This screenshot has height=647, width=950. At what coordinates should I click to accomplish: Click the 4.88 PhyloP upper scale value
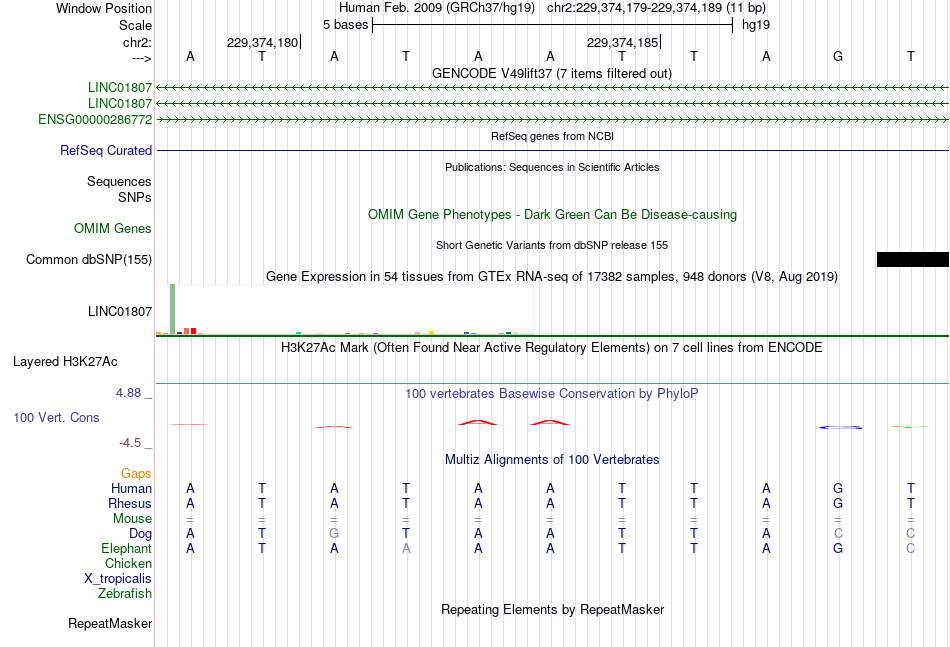128,393
